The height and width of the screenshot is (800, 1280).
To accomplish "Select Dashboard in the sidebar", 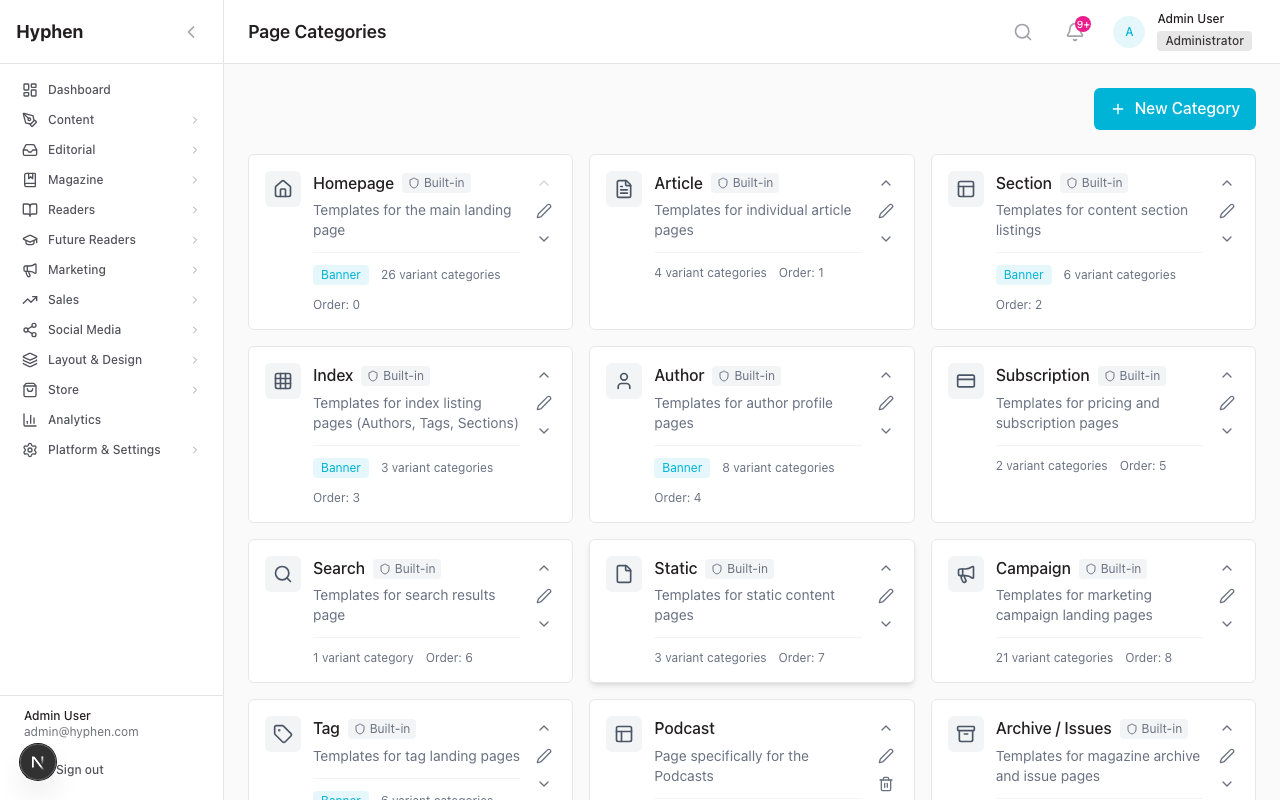I will (81, 89).
